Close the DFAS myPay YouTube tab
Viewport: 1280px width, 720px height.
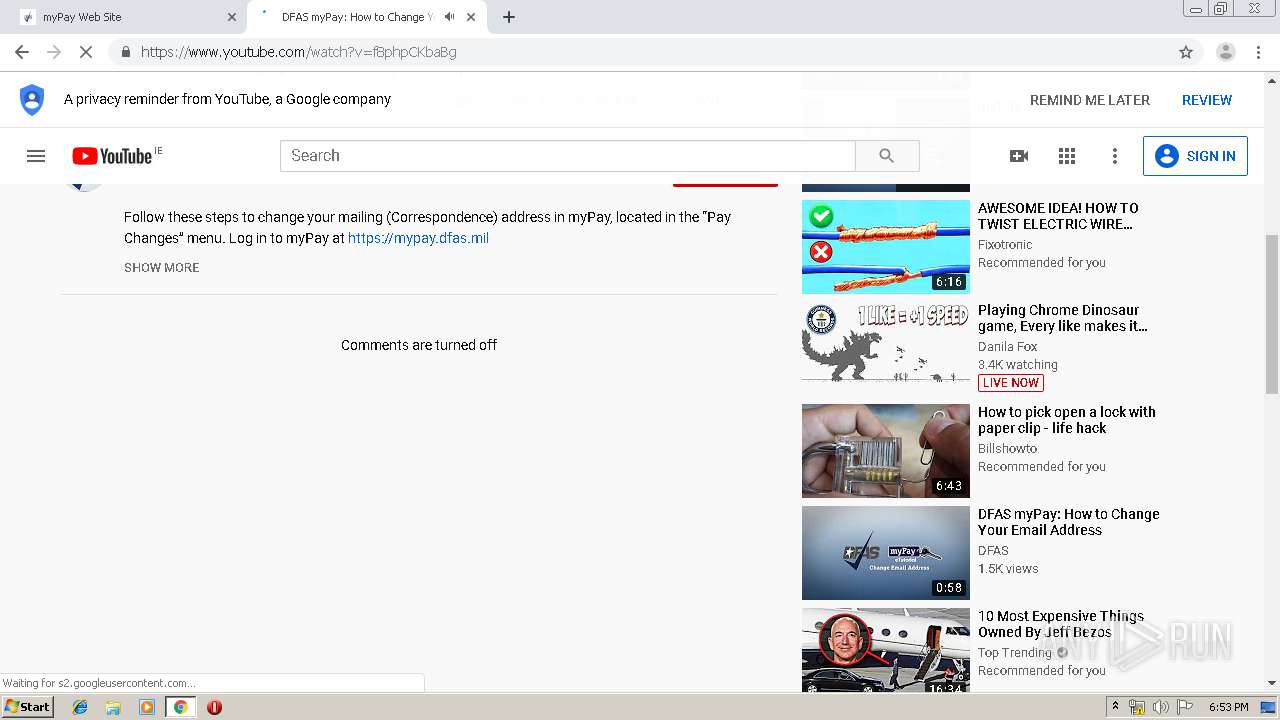(x=471, y=17)
